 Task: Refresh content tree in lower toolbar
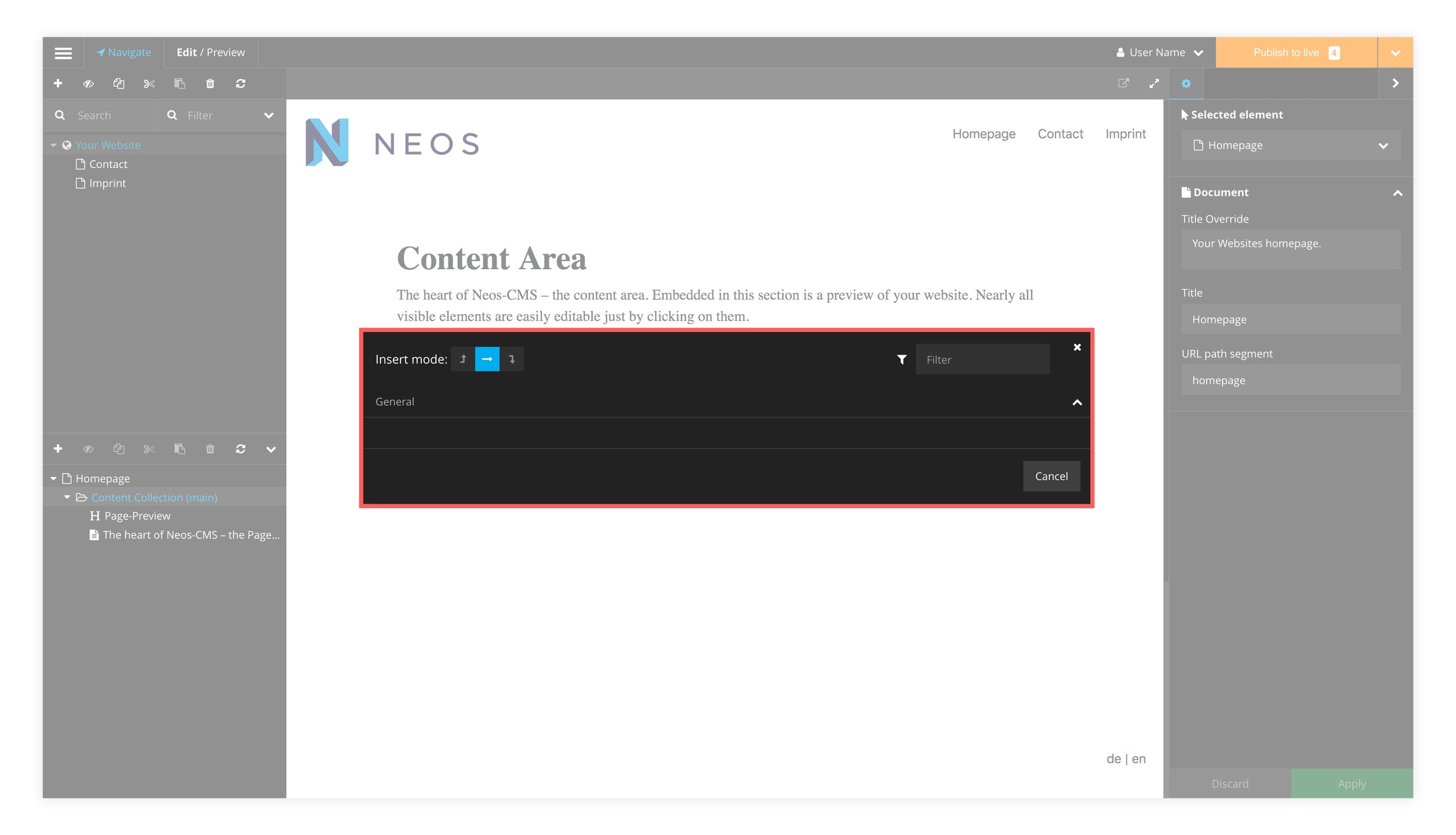[240, 449]
